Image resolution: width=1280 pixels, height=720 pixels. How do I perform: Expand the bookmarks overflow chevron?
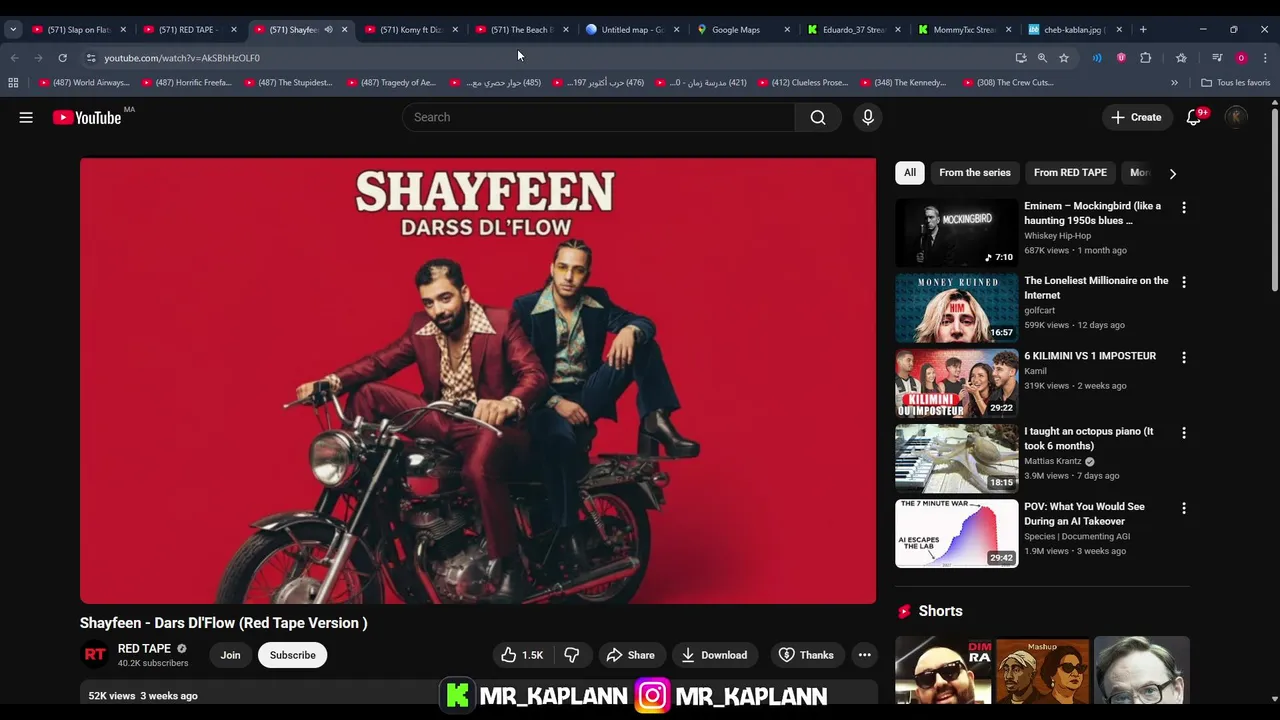point(1174,82)
